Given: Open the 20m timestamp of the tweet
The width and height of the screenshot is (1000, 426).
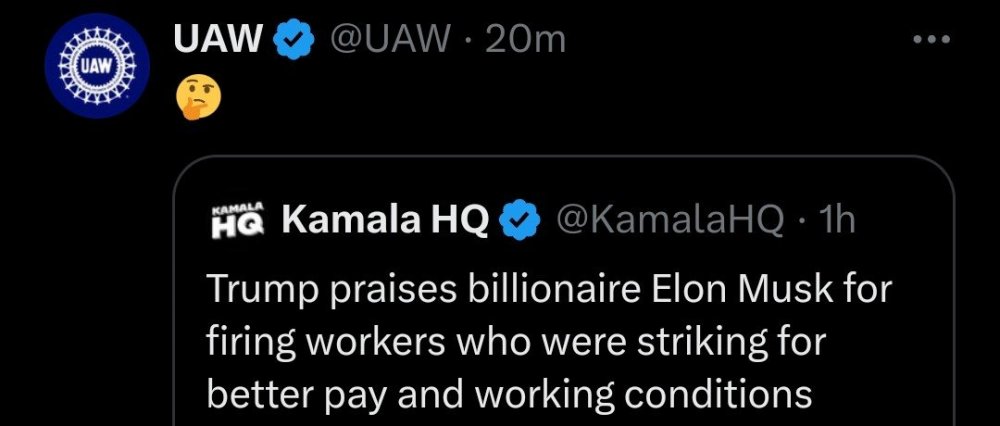Looking at the screenshot, I should (x=526, y=40).
